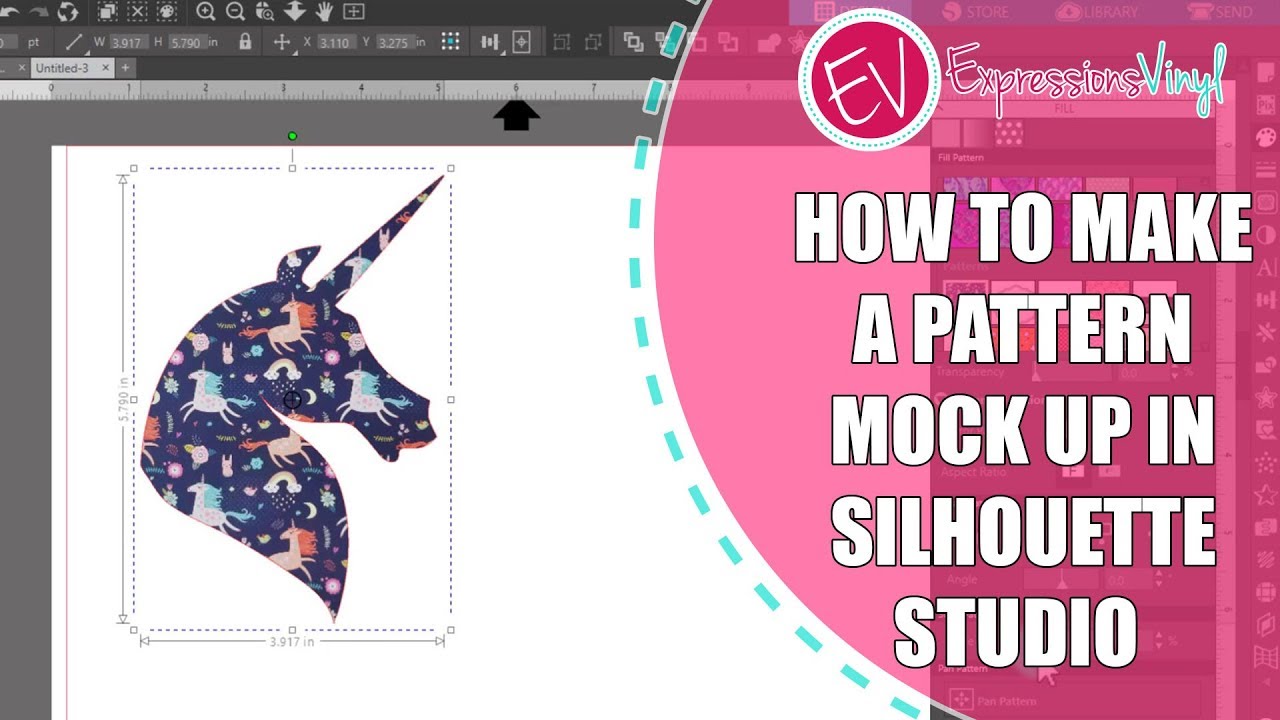The height and width of the screenshot is (720, 1280).
Task: Close the Untitled-3 tab
Action: pos(106,68)
